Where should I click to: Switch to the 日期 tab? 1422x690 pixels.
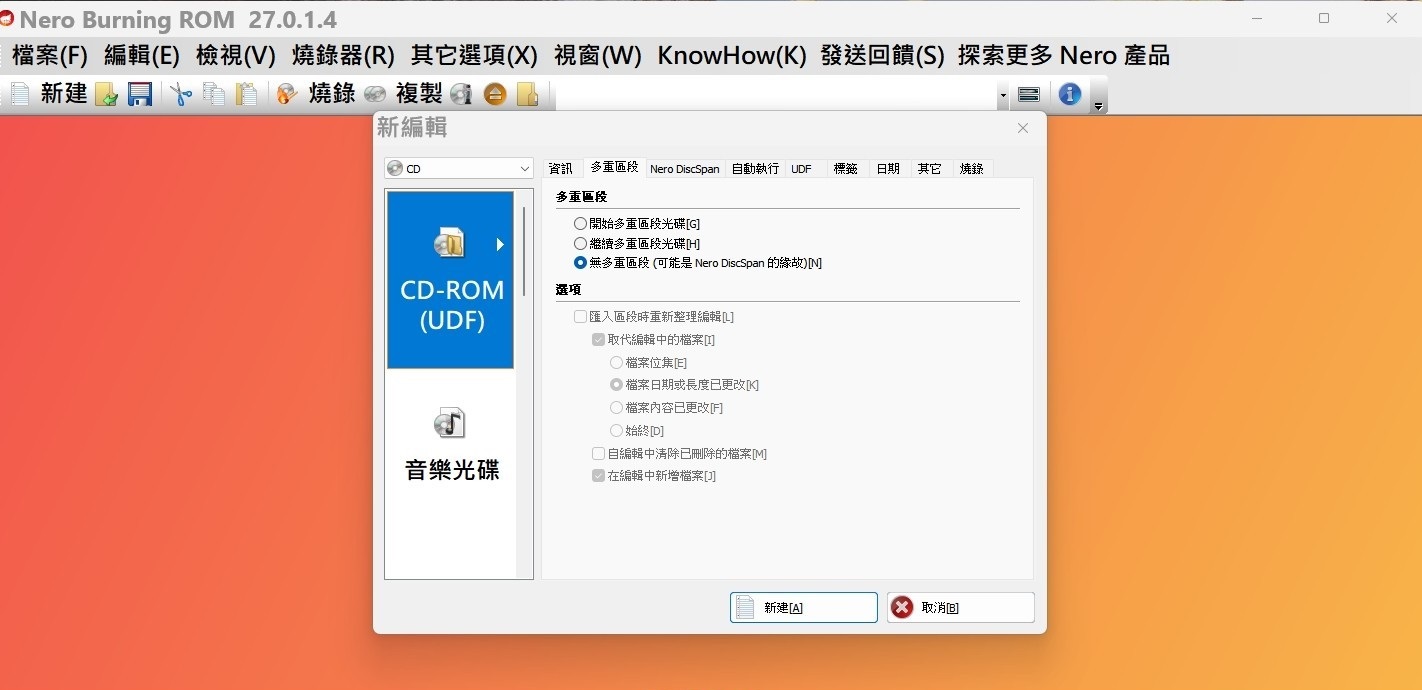[888, 169]
